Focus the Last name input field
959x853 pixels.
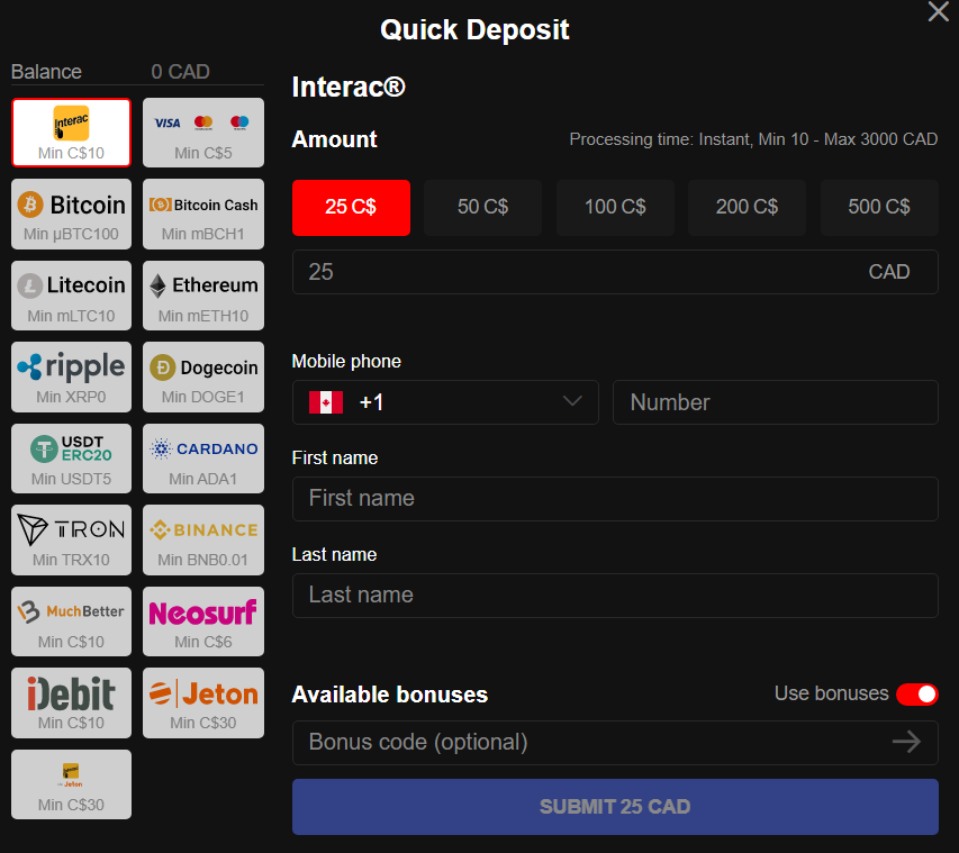click(x=615, y=595)
